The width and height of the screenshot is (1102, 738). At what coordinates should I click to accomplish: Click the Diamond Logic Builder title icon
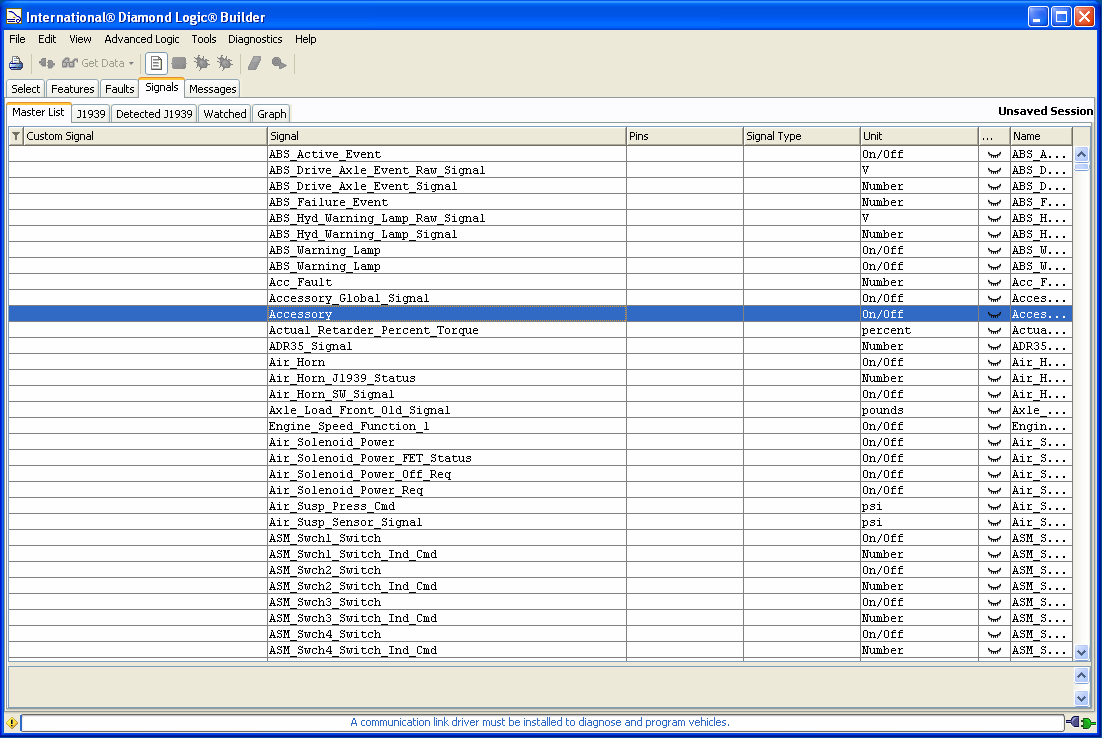tap(14, 16)
